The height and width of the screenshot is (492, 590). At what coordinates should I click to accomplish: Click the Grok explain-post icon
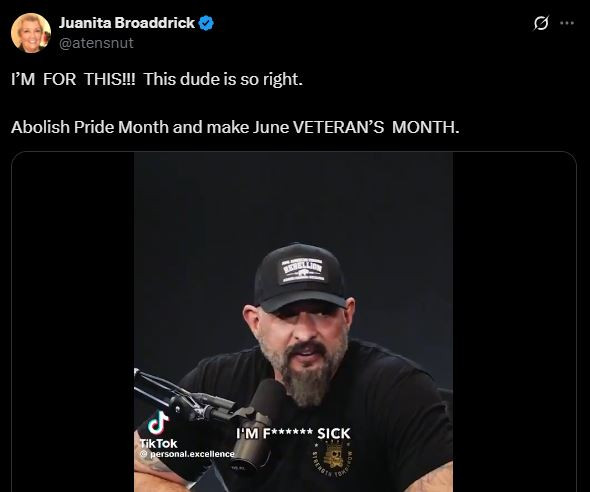[x=541, y=23]
